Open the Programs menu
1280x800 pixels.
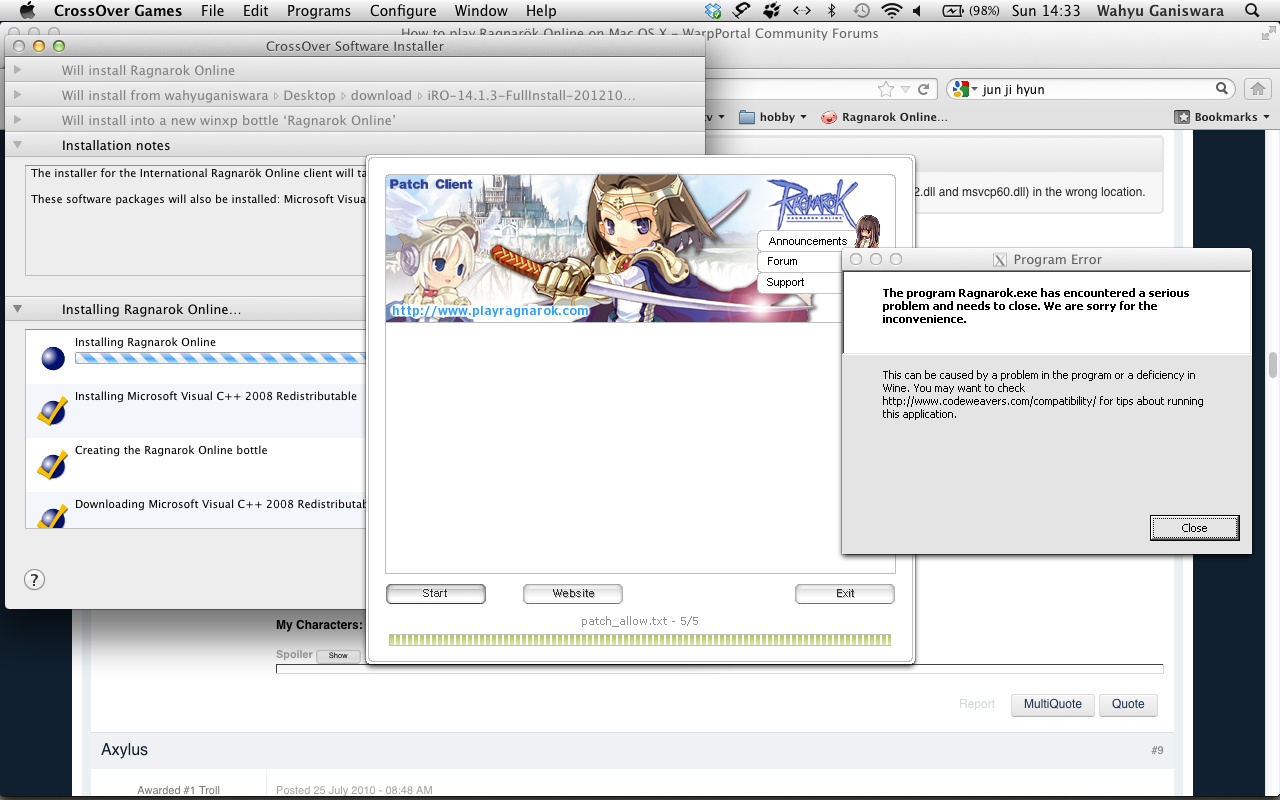click(319, 11)
